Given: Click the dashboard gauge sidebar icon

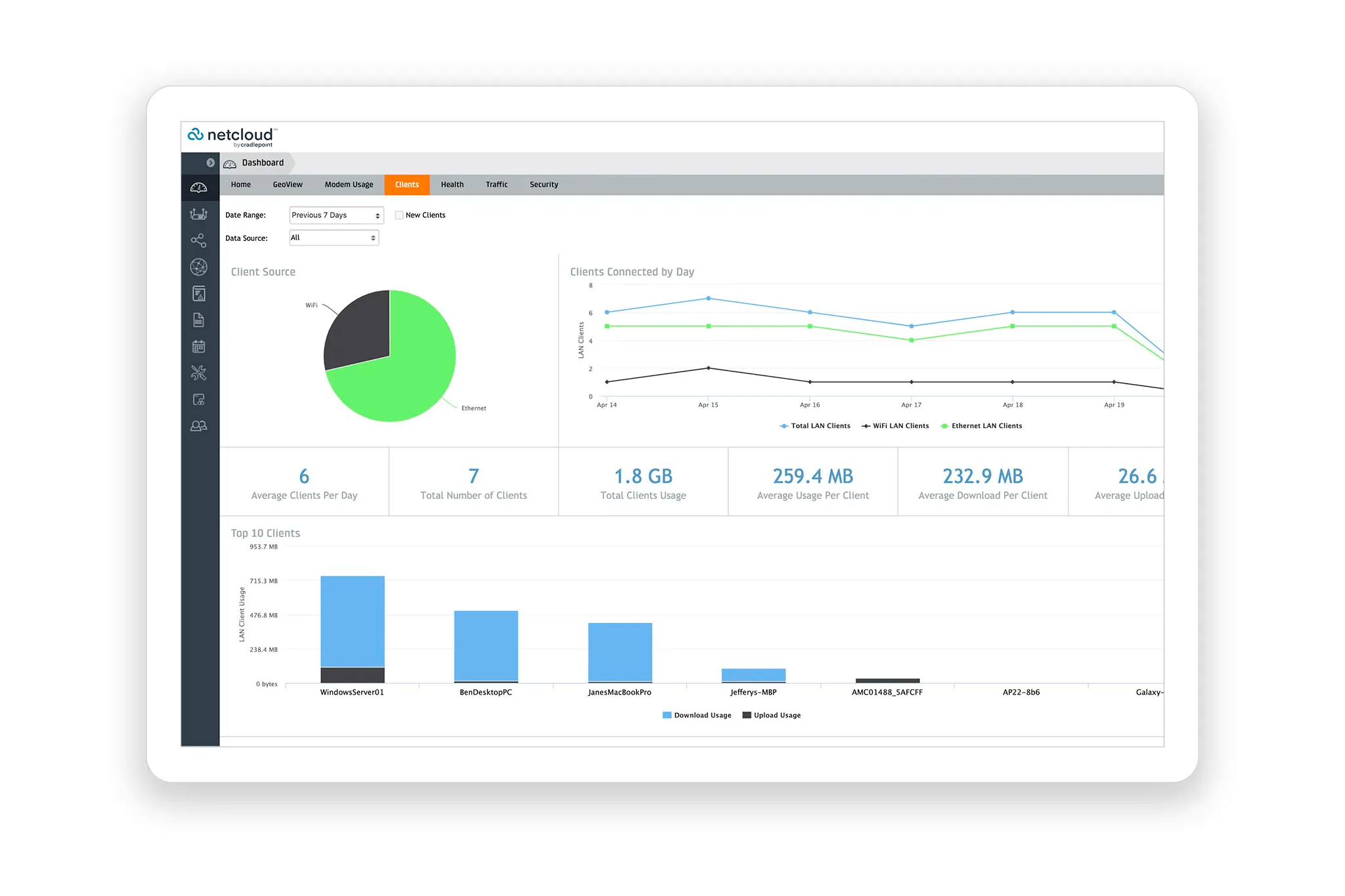Looking at the screenshot, I should pyautogui.click(x=198, y=188).
